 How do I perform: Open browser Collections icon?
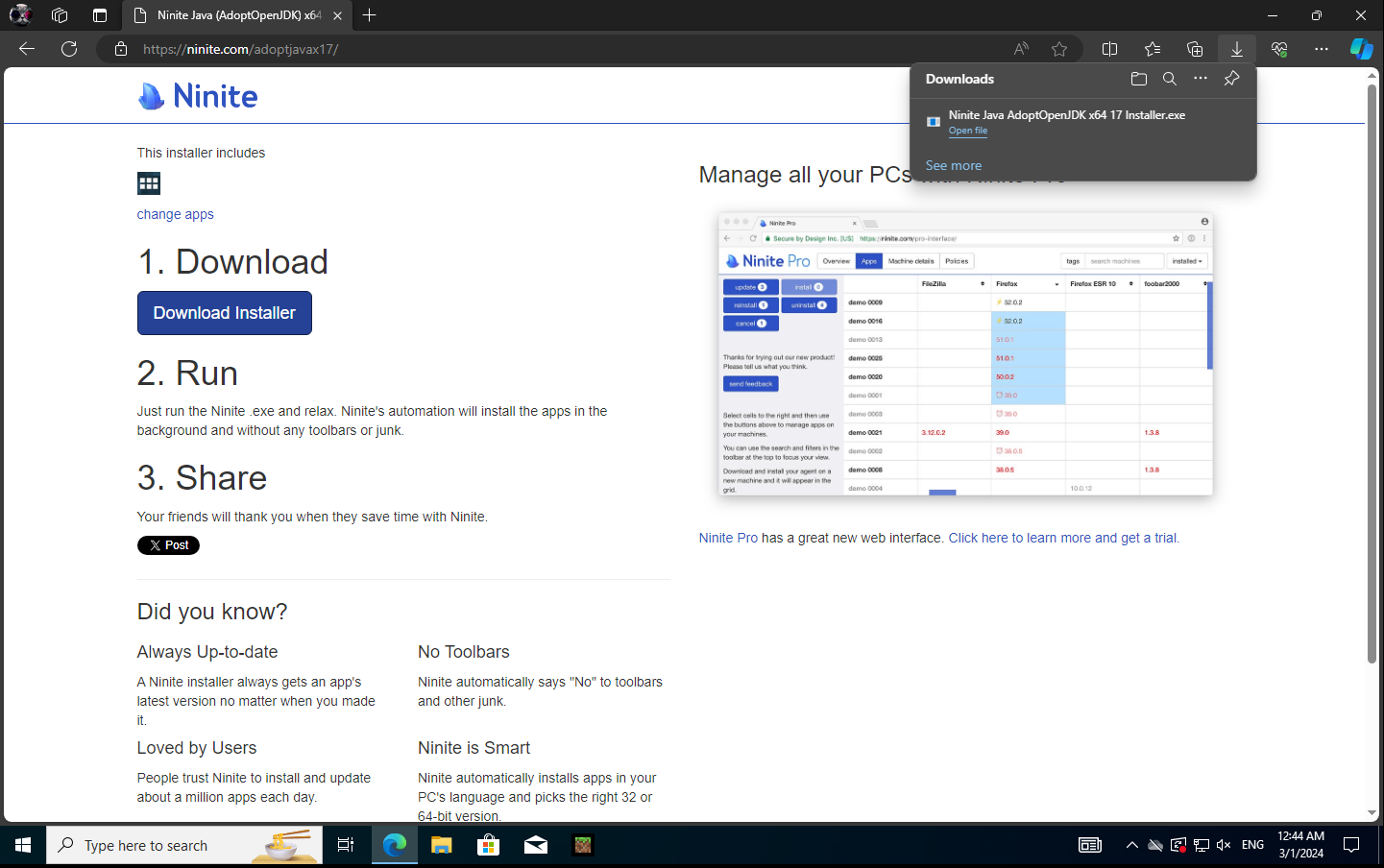(x=1195, y=49)
